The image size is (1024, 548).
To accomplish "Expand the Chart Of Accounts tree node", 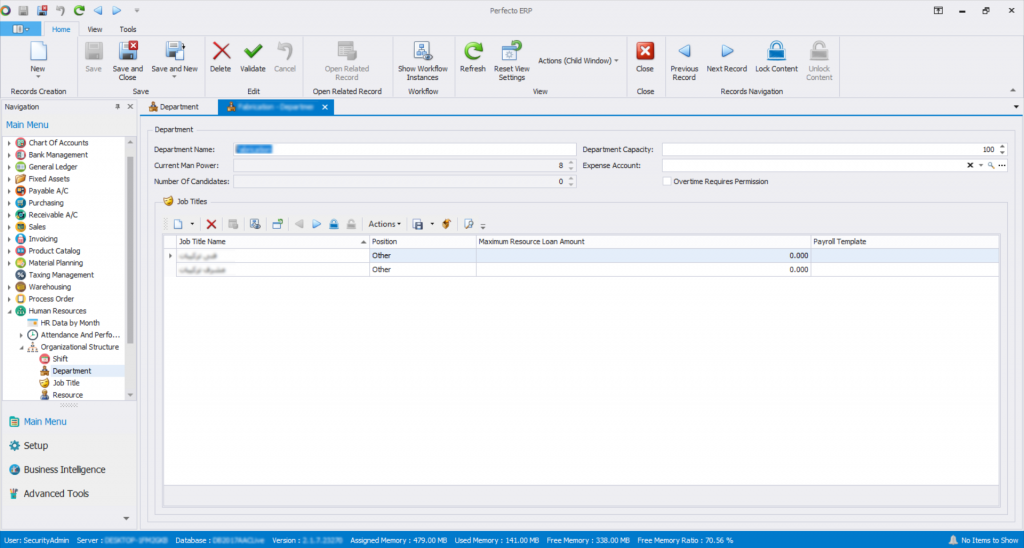I will click(9, 143).
